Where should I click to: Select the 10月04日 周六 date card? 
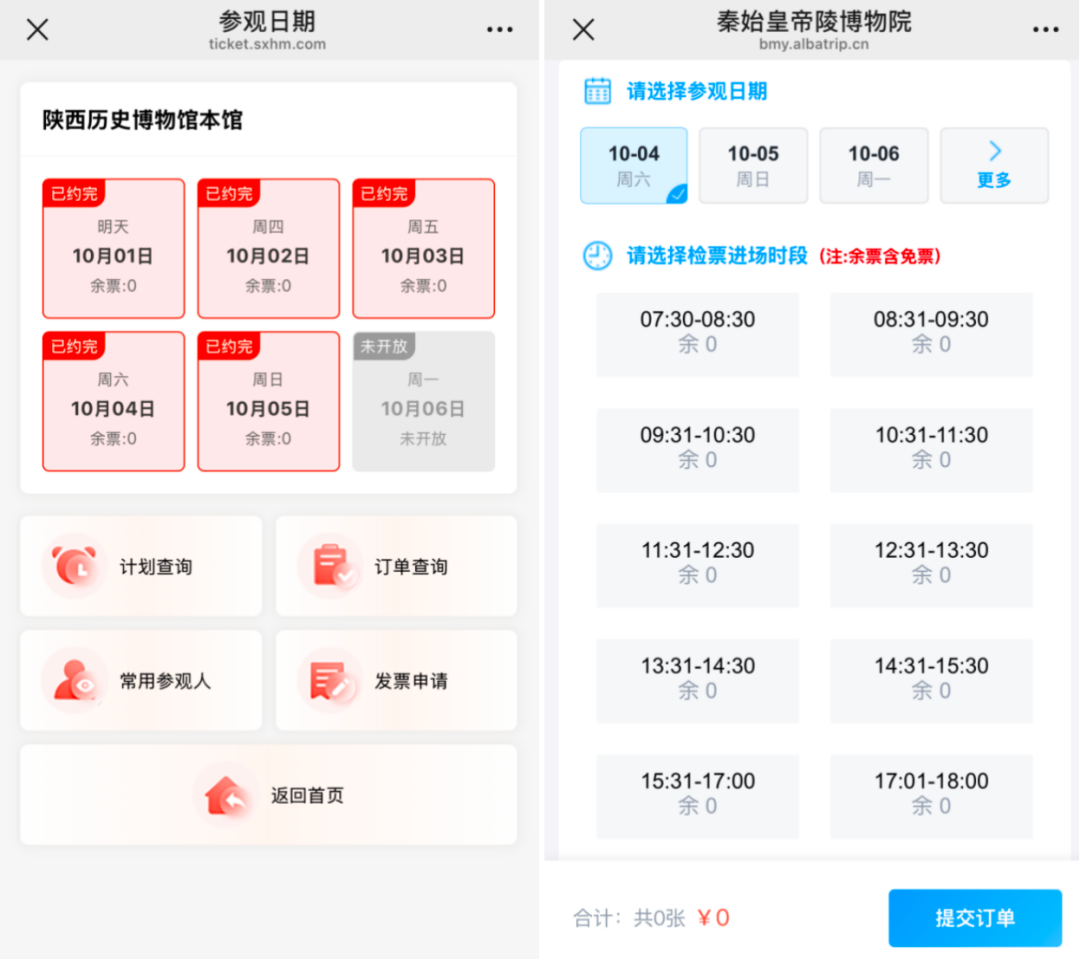point(113,401)
